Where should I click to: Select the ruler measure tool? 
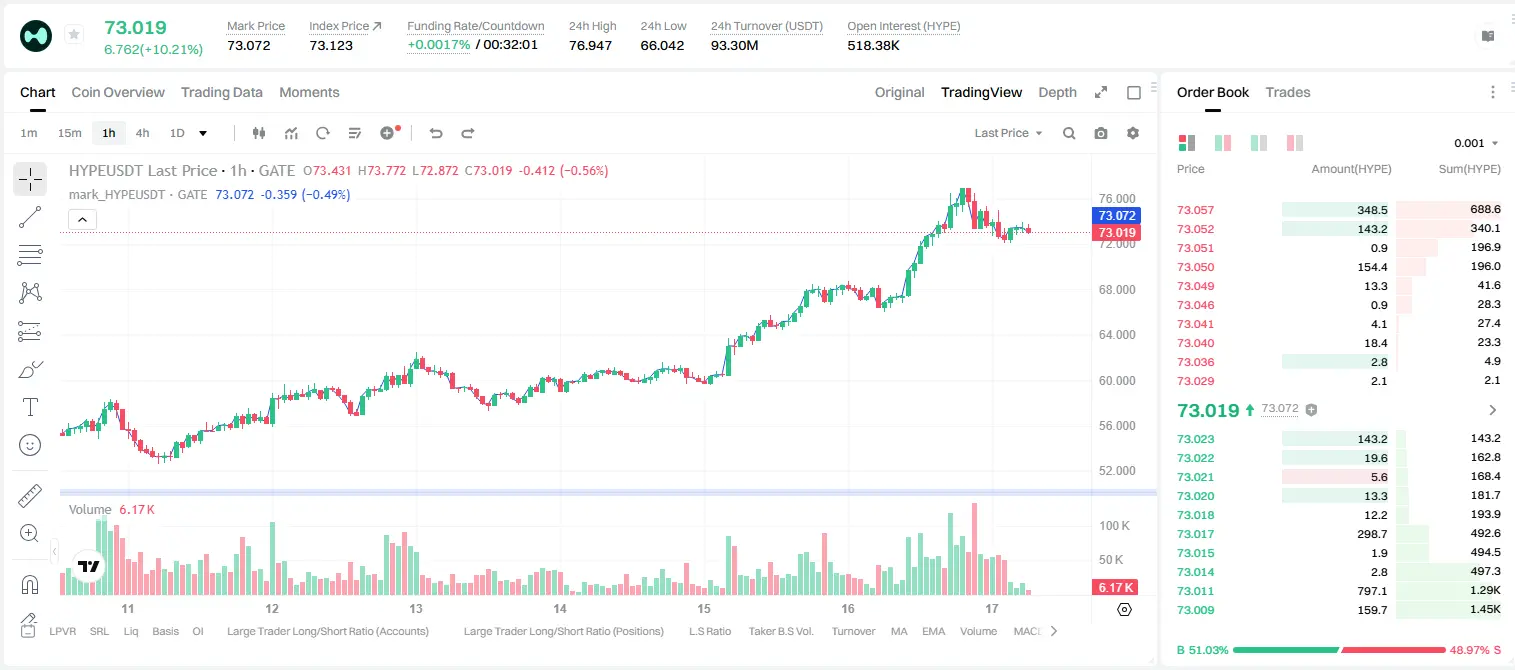(30, 495)
